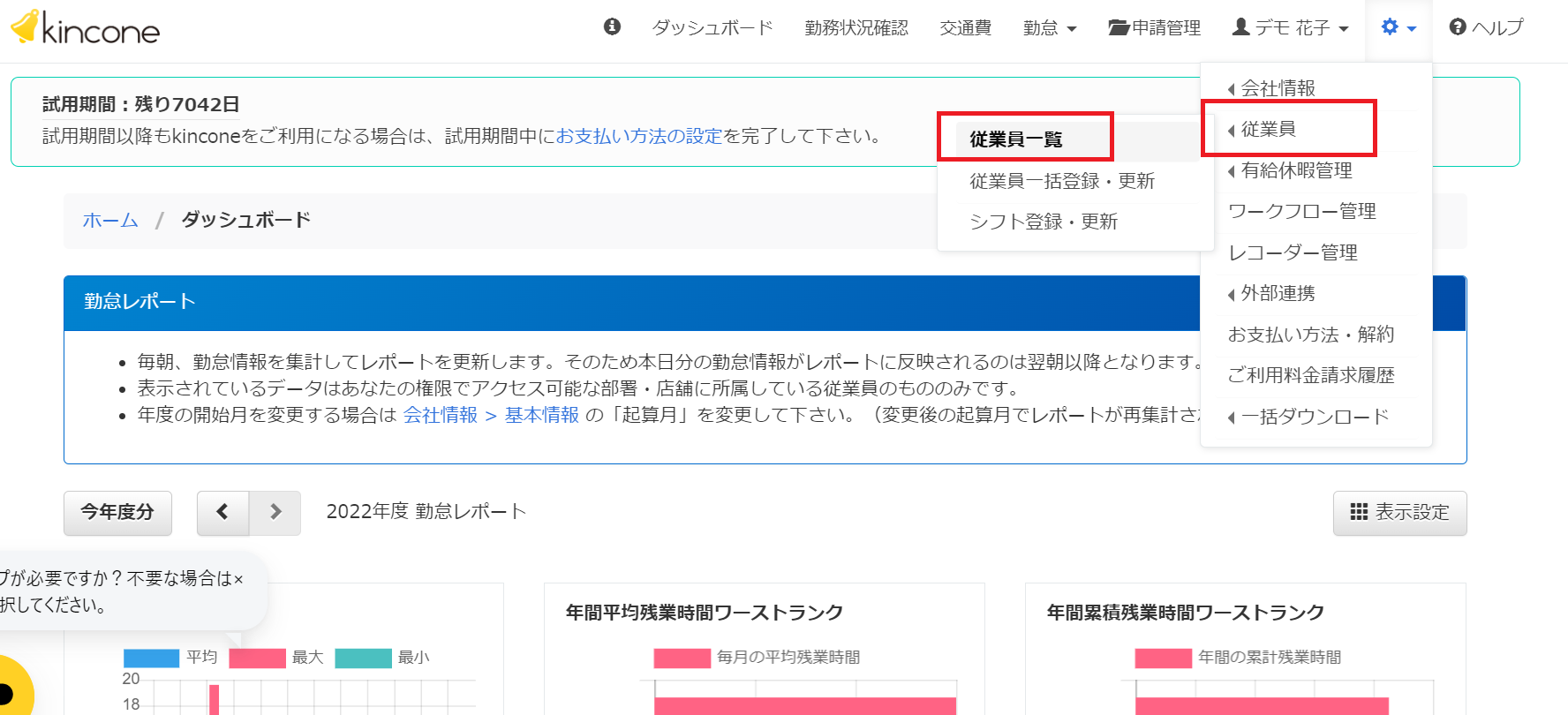Open 表示設定 grid button

(x=1399, y=512)
